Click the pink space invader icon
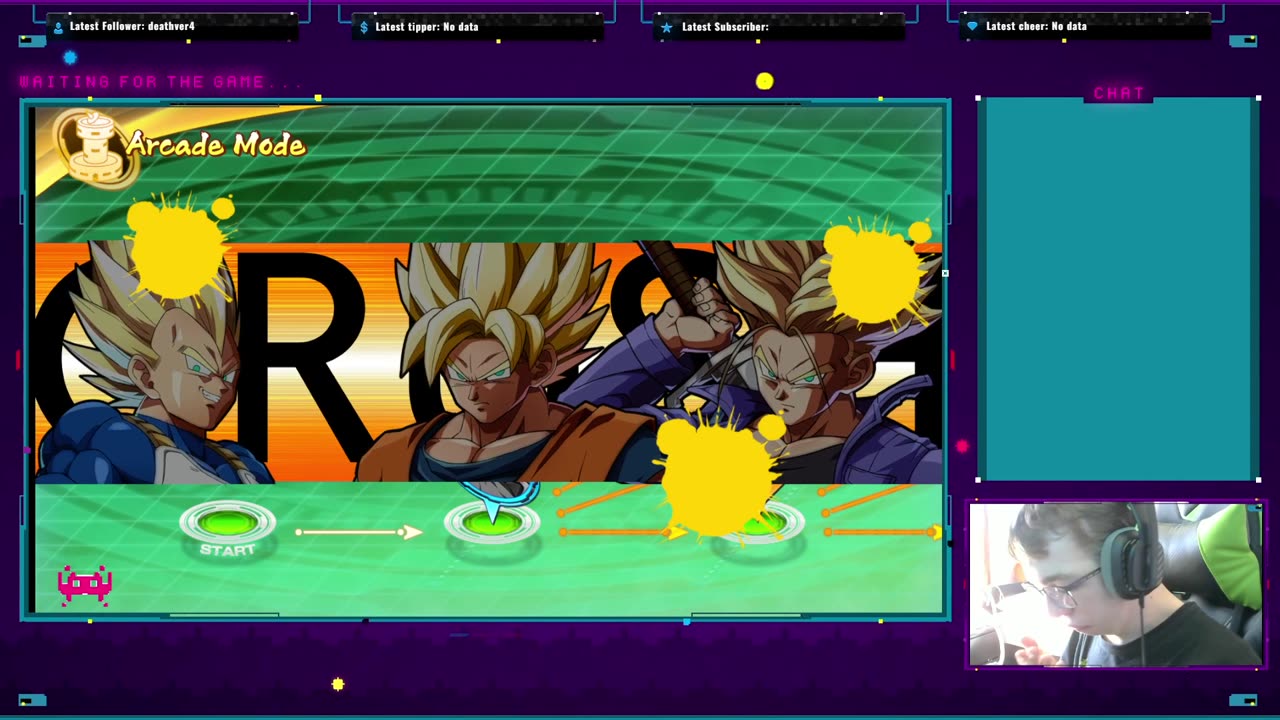This screenshot has width=1280, height=720. click(x=84, y=585)
